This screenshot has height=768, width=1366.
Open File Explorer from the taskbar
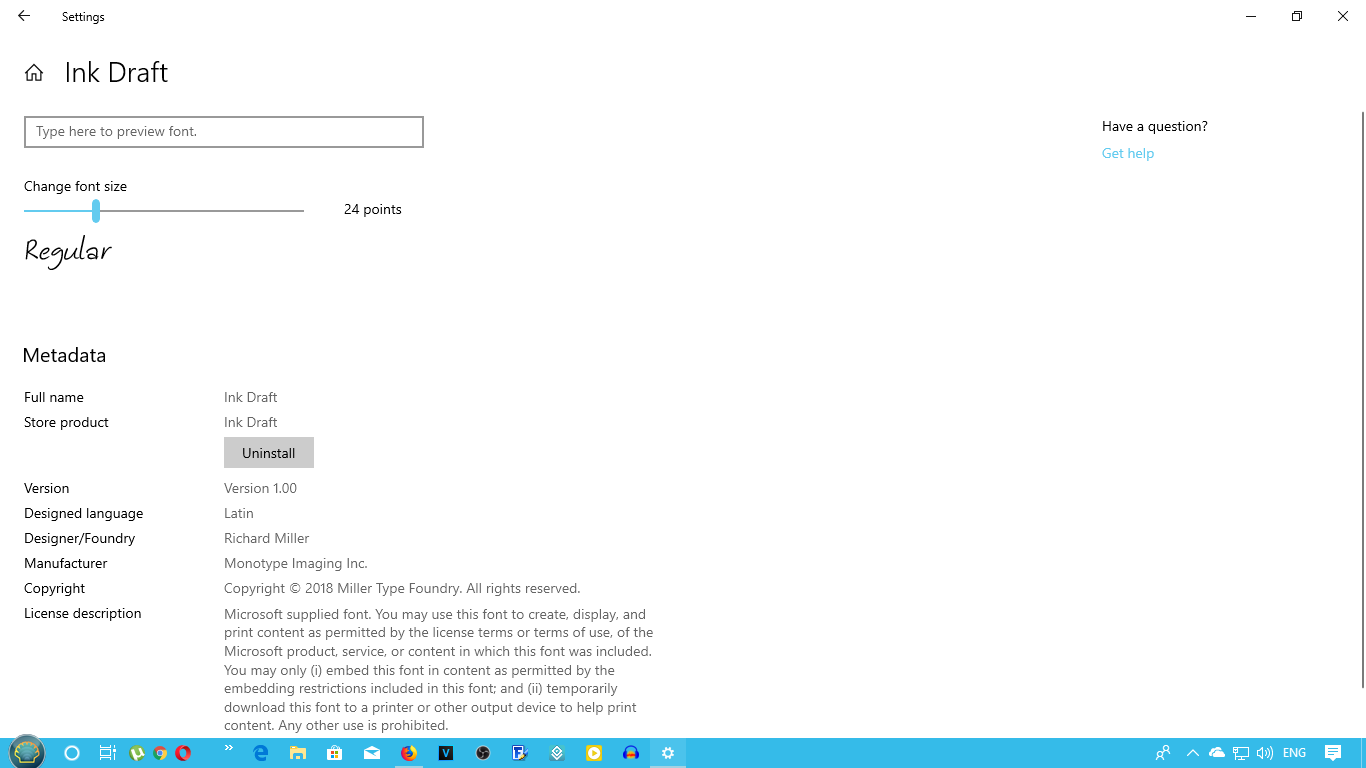click(298, 753)
